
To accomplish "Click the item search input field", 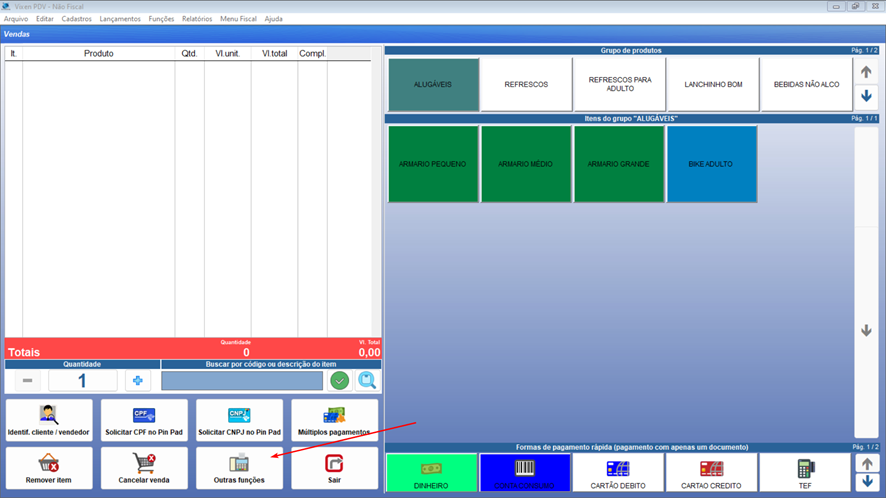I will 242,381.
